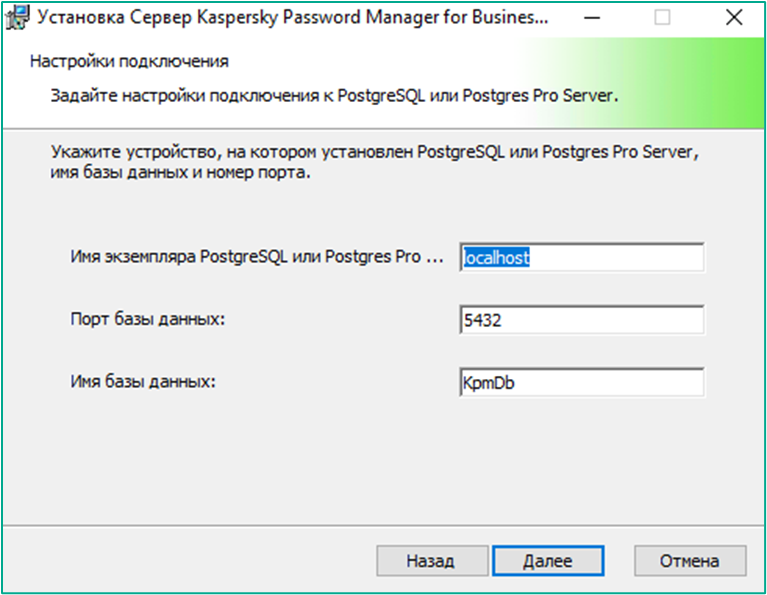Click the second line "имя базы данных и номер порта"
This screenshot has height=595, width=767.
click(x=180, y=173)
